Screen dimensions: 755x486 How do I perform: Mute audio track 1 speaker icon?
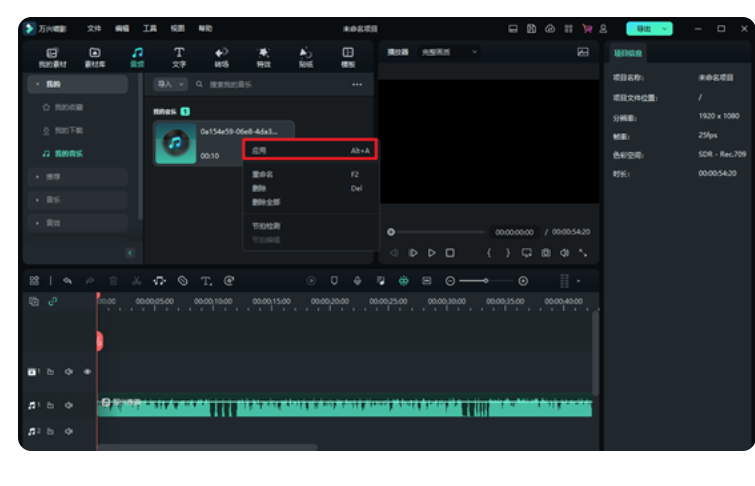69,406
